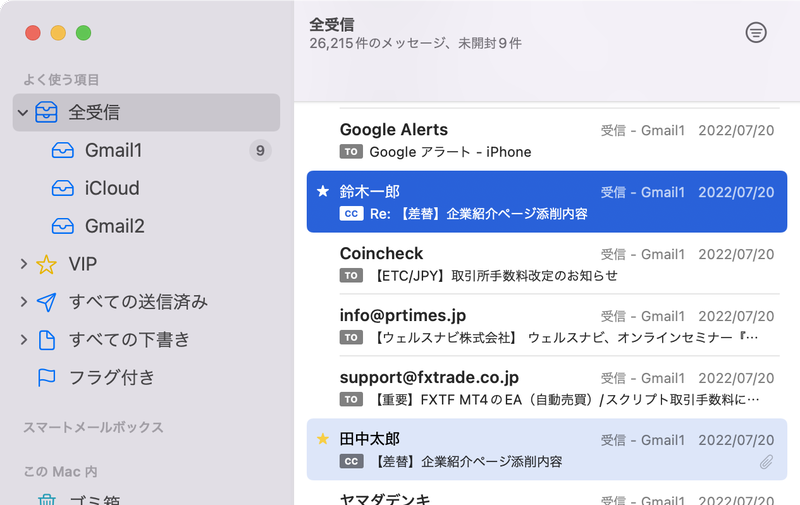Open the Gmail2 inbox
The image size is (800, 505).
click(x=146, y=226)
